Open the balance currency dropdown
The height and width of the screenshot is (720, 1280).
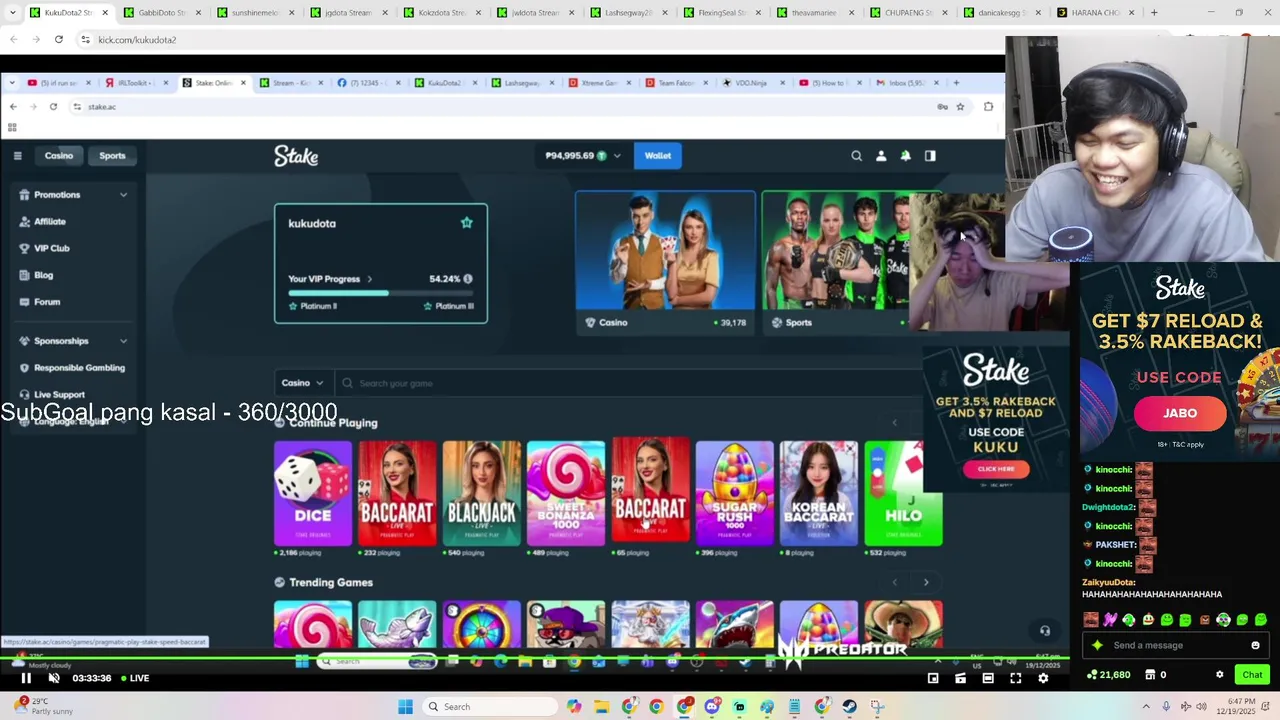click(616, 156)
